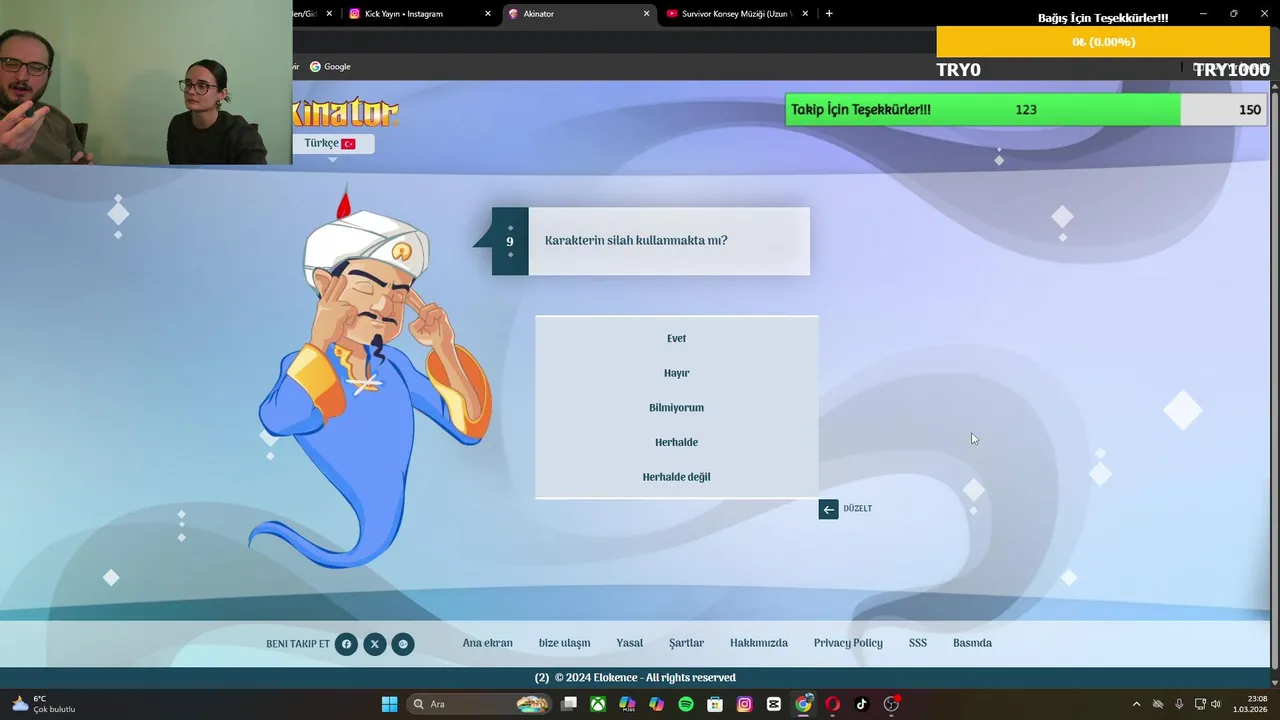This screenshot has width=1280, height=720.
Task: Click the webcam overlay video
Action: click(146, 82)
